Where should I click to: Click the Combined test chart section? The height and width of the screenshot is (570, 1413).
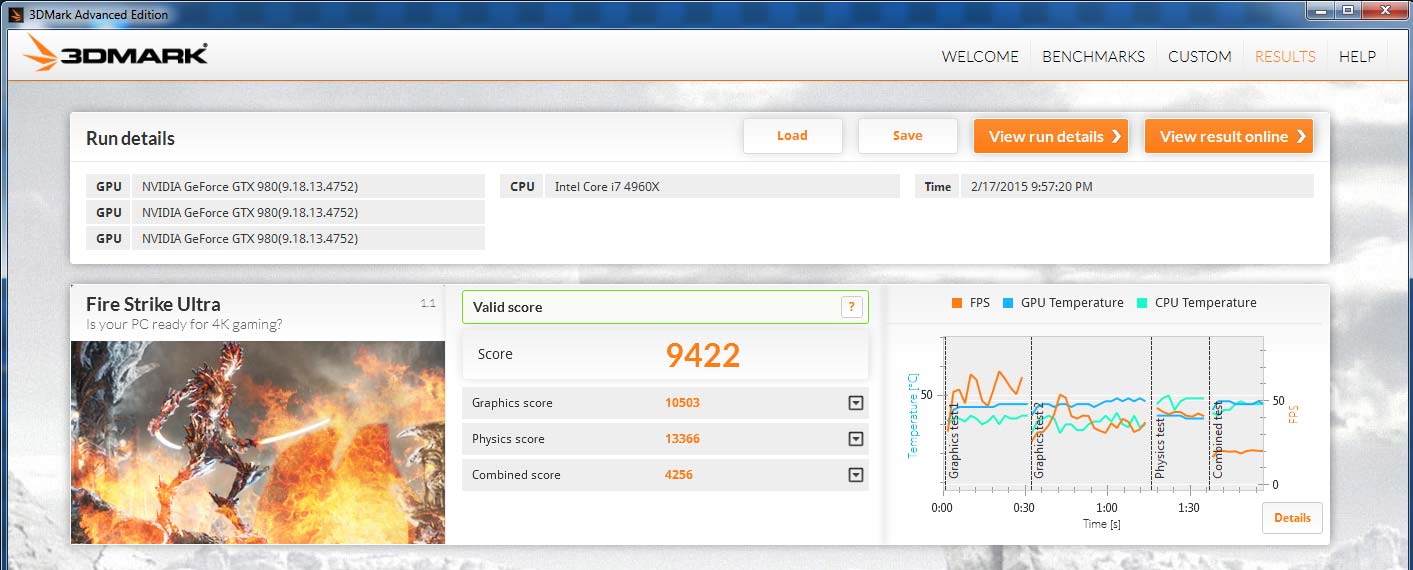pyautogui.click(x=1236, y=414)
